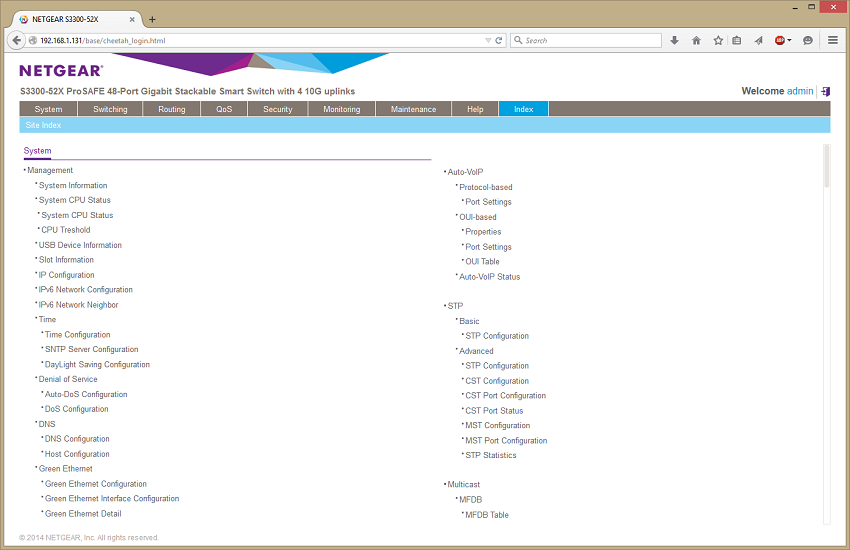Open the downloads arrow icon
The image size is (850, 550).
pyautogui.click(x=674, y=40)
